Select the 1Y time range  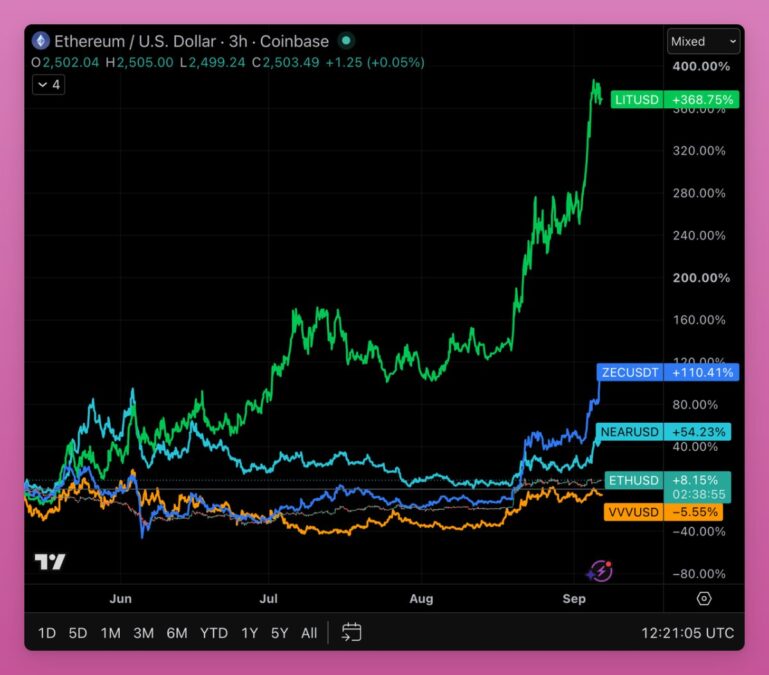coord(250,633)
